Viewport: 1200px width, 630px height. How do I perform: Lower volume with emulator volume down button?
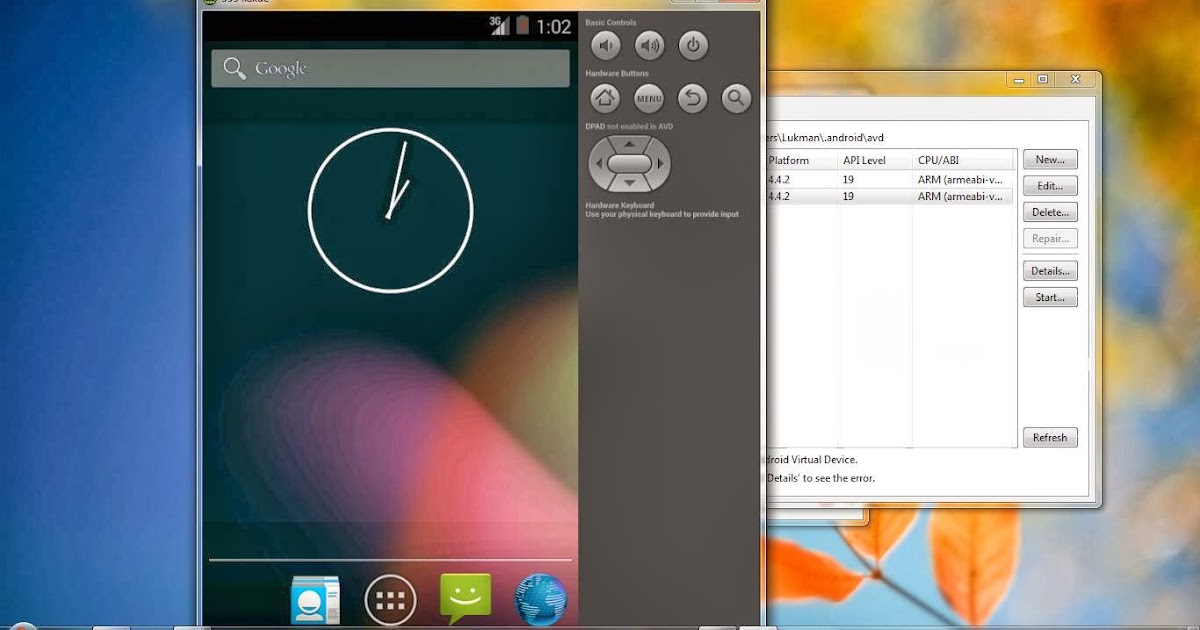(x=606, y=45)
